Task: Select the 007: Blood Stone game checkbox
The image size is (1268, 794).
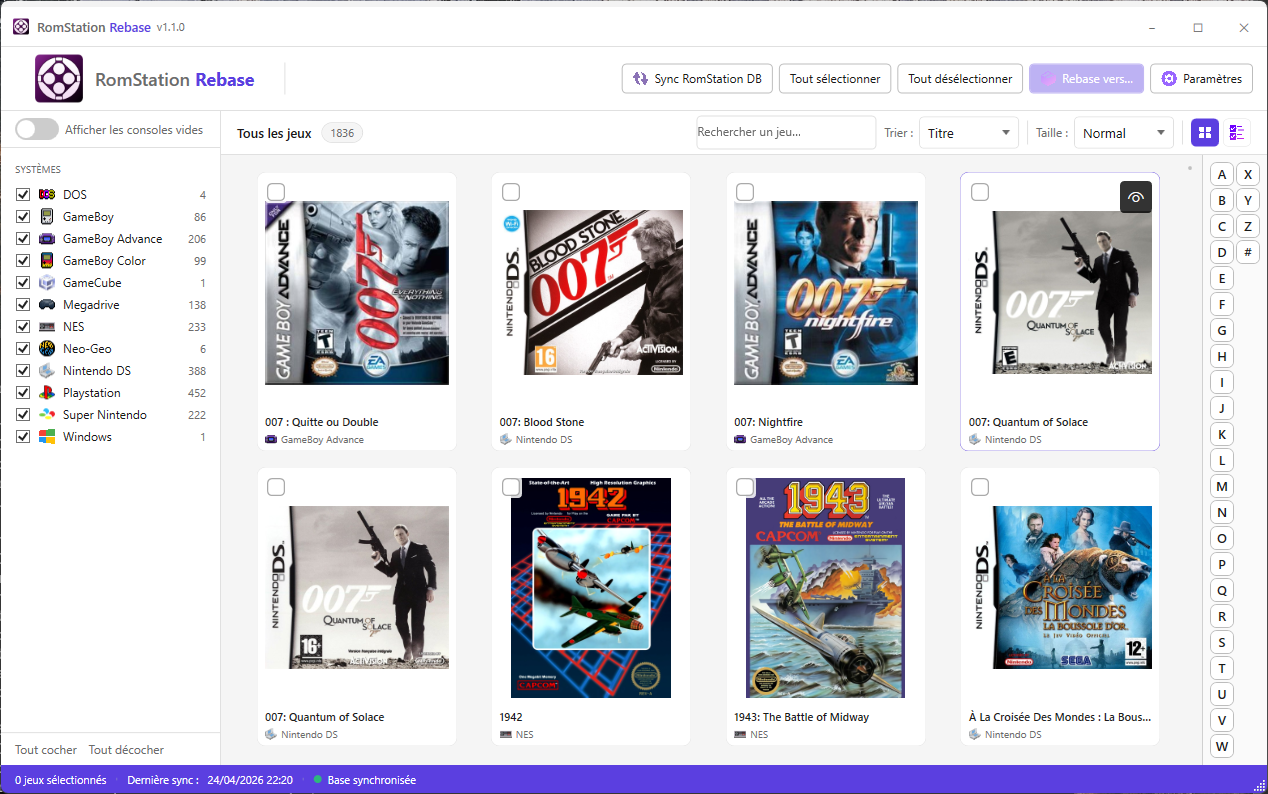Action: click(x=510, y=192)
